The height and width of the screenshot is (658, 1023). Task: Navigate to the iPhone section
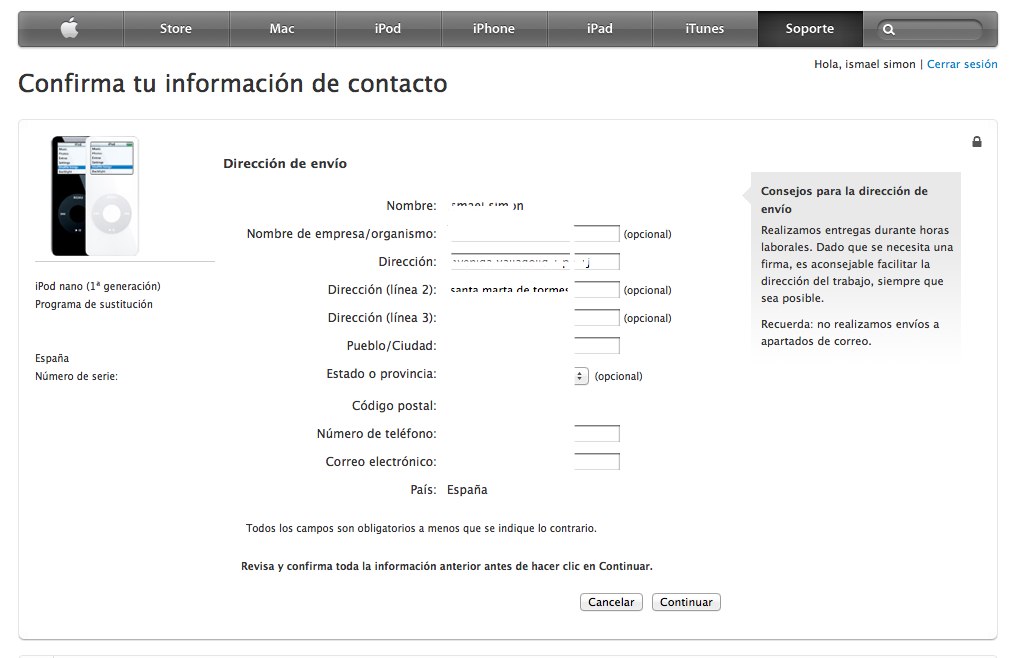tap(494, 29)
